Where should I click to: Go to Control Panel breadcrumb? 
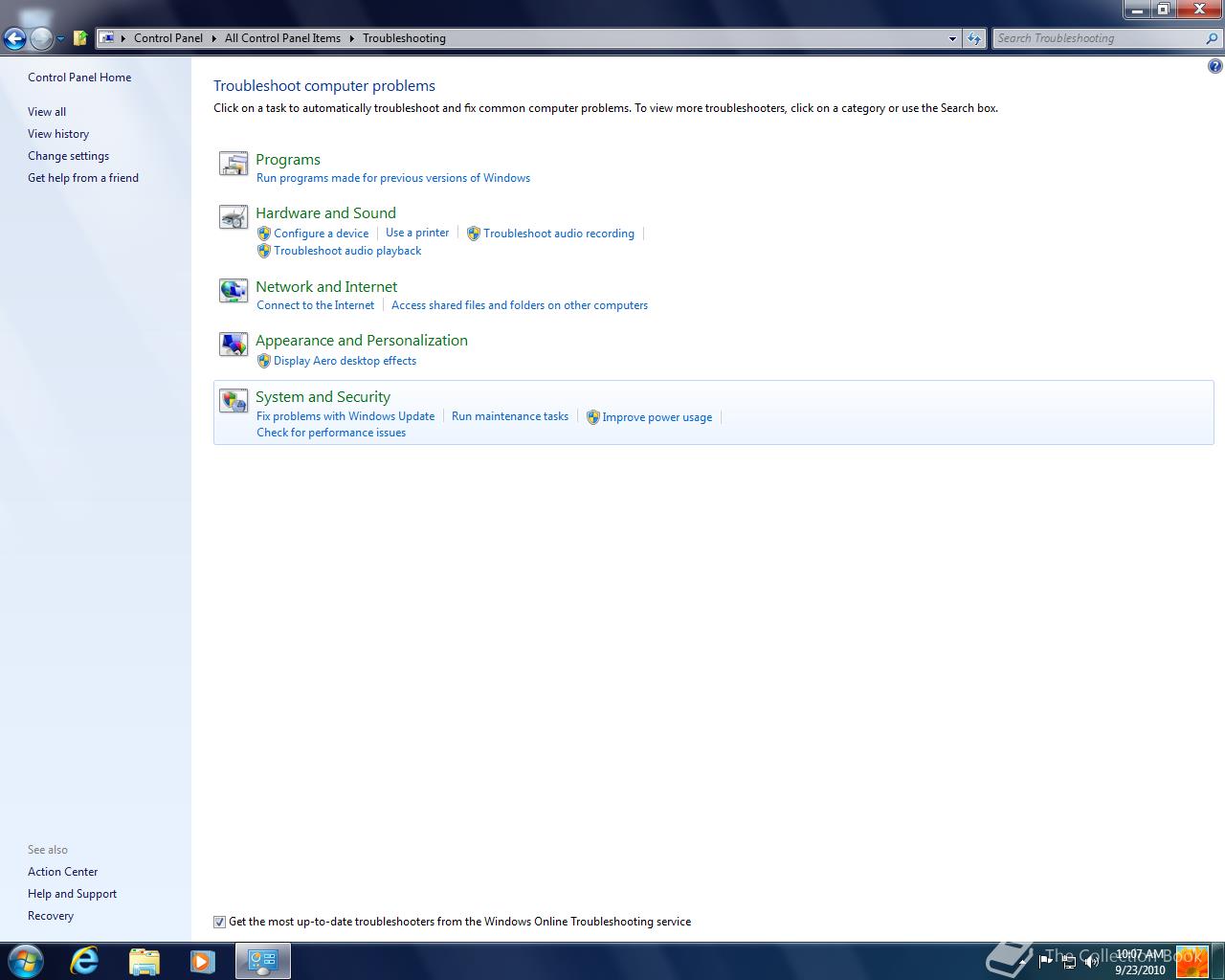[x=168, y=38]
